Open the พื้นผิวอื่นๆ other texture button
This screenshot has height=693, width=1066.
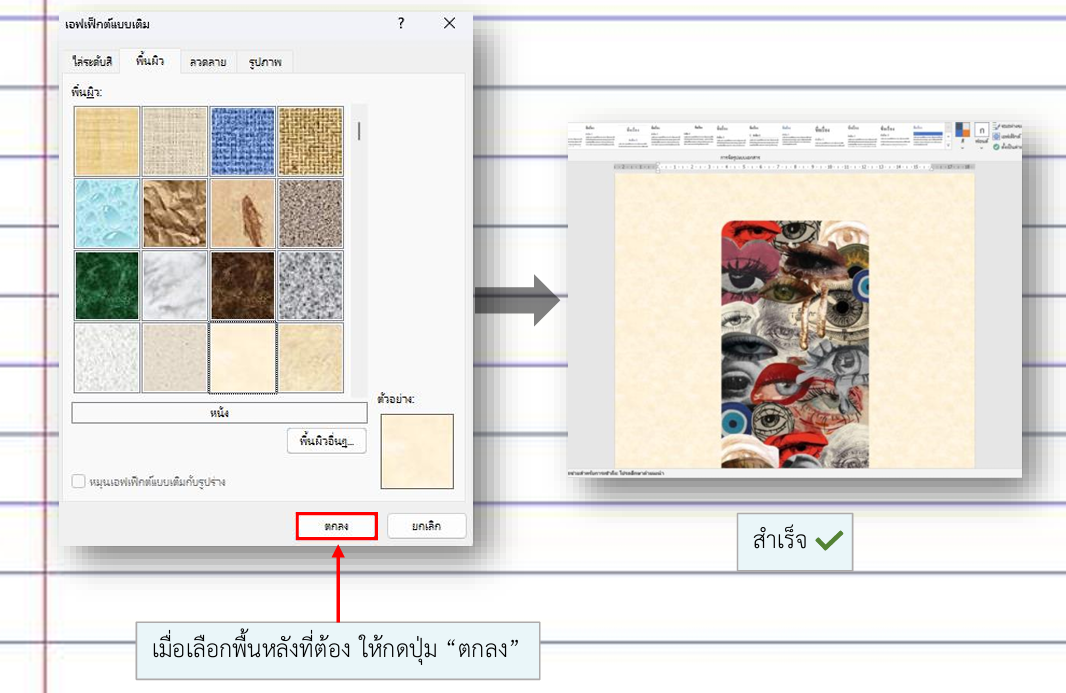click(x=327, y=441)
